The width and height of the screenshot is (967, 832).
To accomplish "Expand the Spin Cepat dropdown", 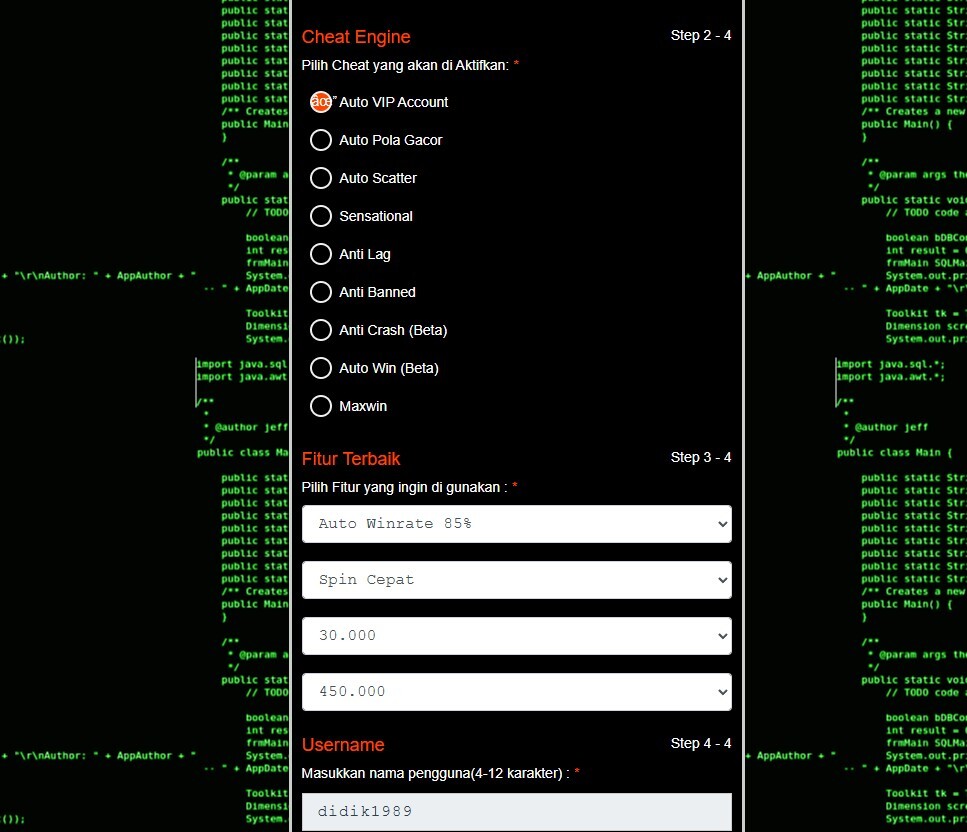I will pos(517,580).
